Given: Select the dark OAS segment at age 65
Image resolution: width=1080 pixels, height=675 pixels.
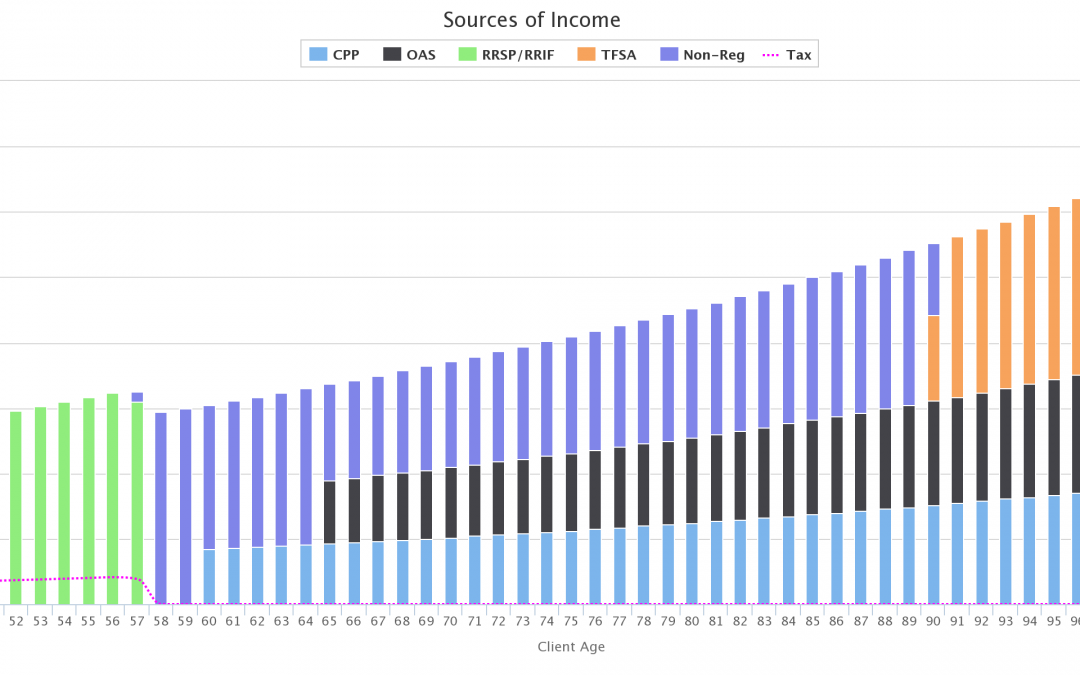Looking at the screenshot, I should point(330,512).
